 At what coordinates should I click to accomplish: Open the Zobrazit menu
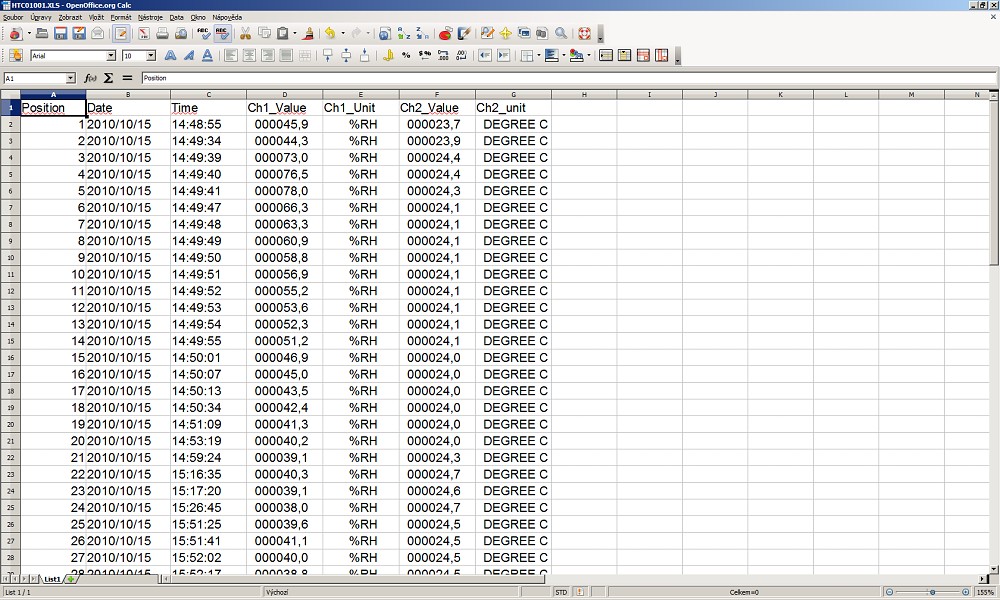click(x=70, y=17)
